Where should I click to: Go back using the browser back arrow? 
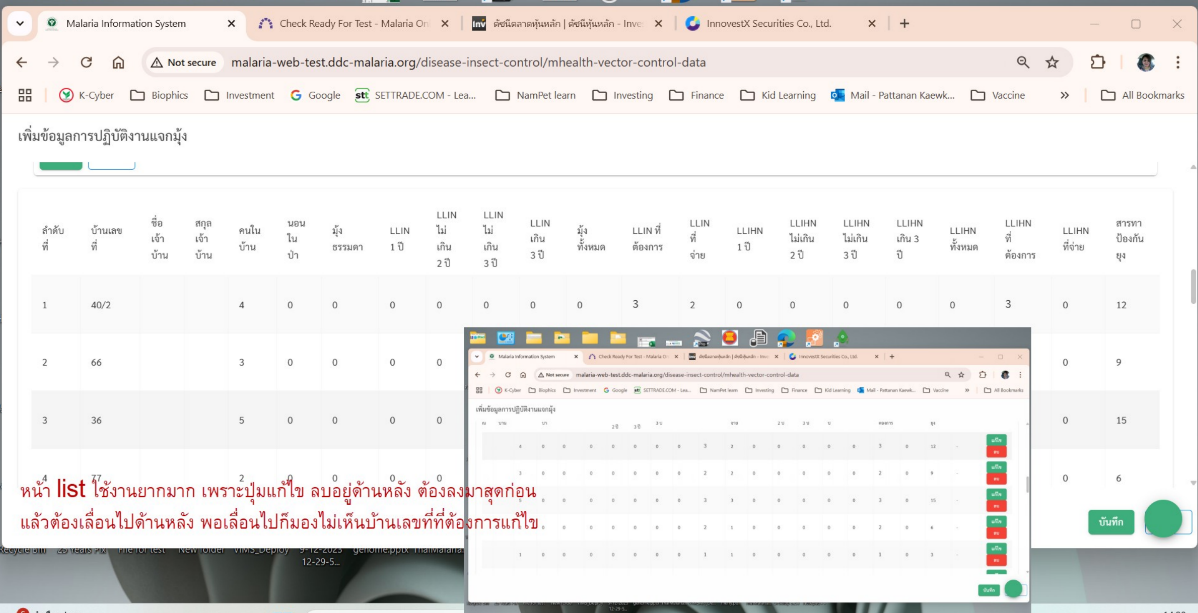click(x=22, y=62)
